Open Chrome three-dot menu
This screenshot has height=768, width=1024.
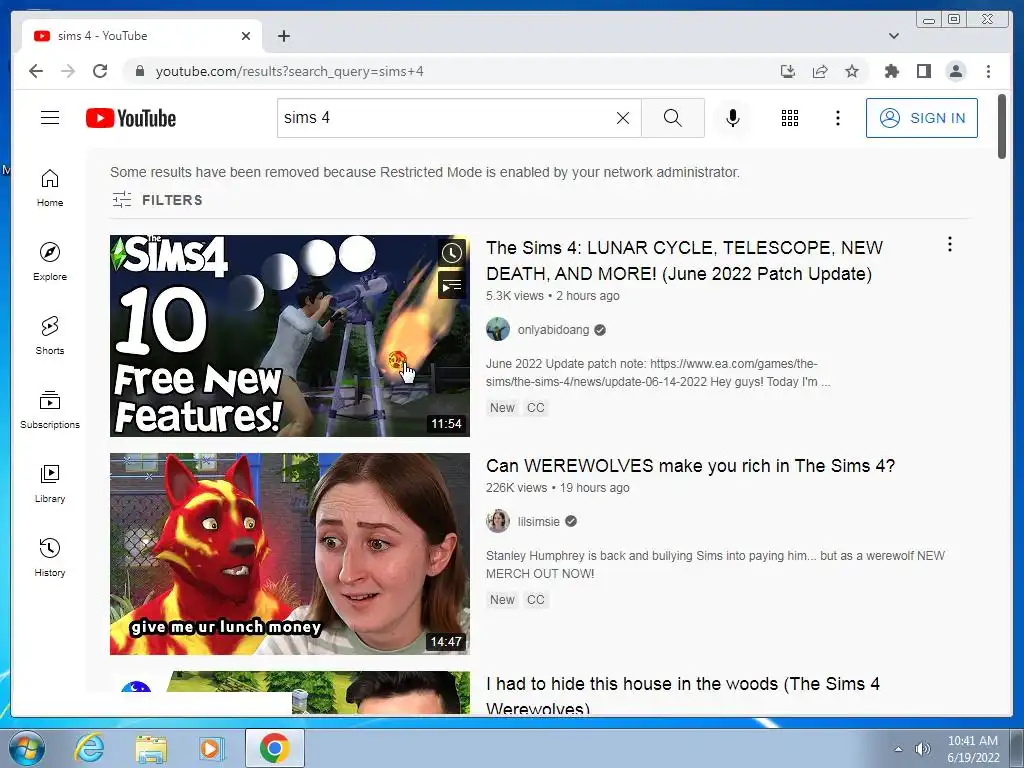point(988,71)
